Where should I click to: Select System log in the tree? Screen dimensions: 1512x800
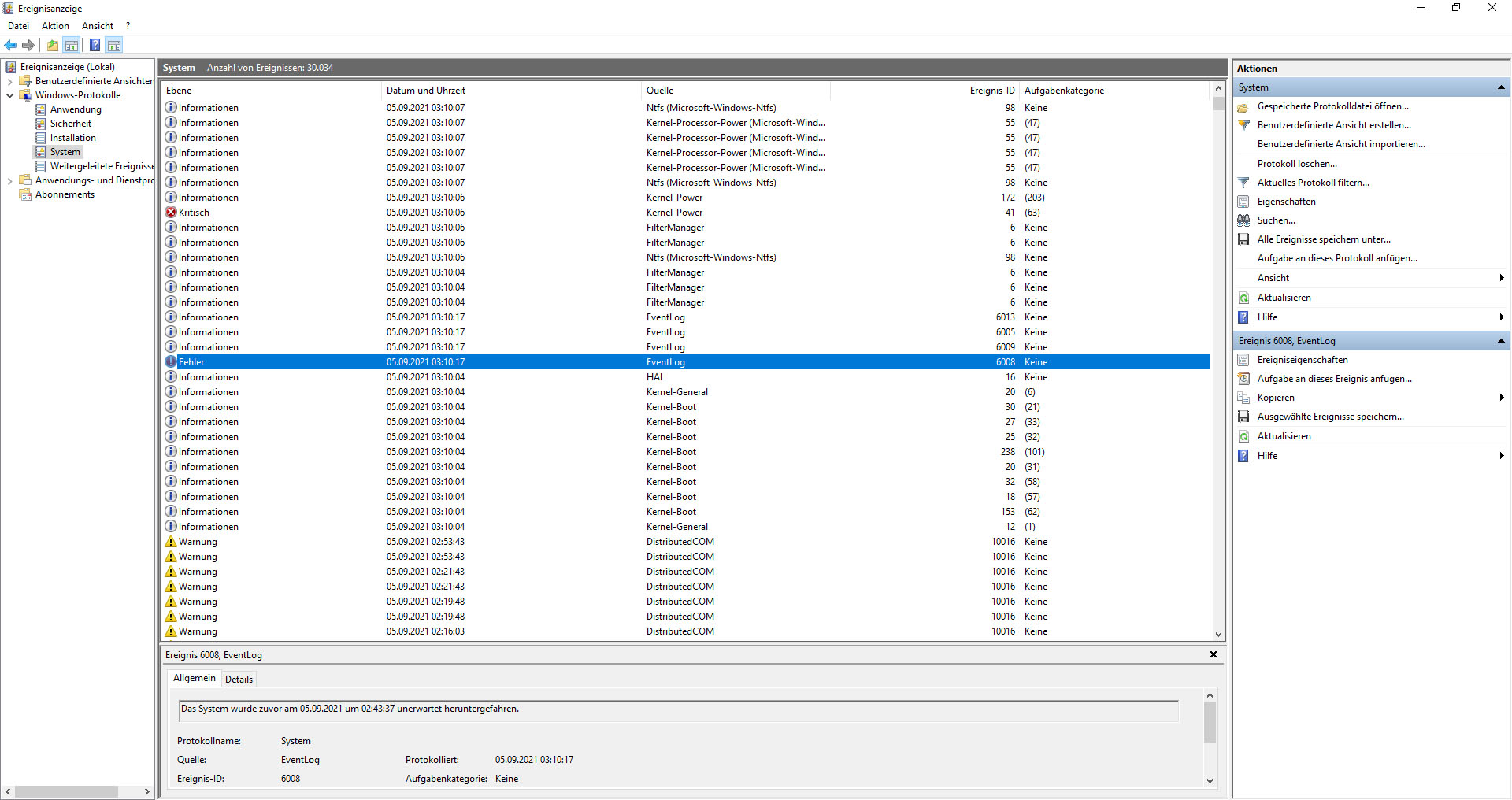(65, 152)
